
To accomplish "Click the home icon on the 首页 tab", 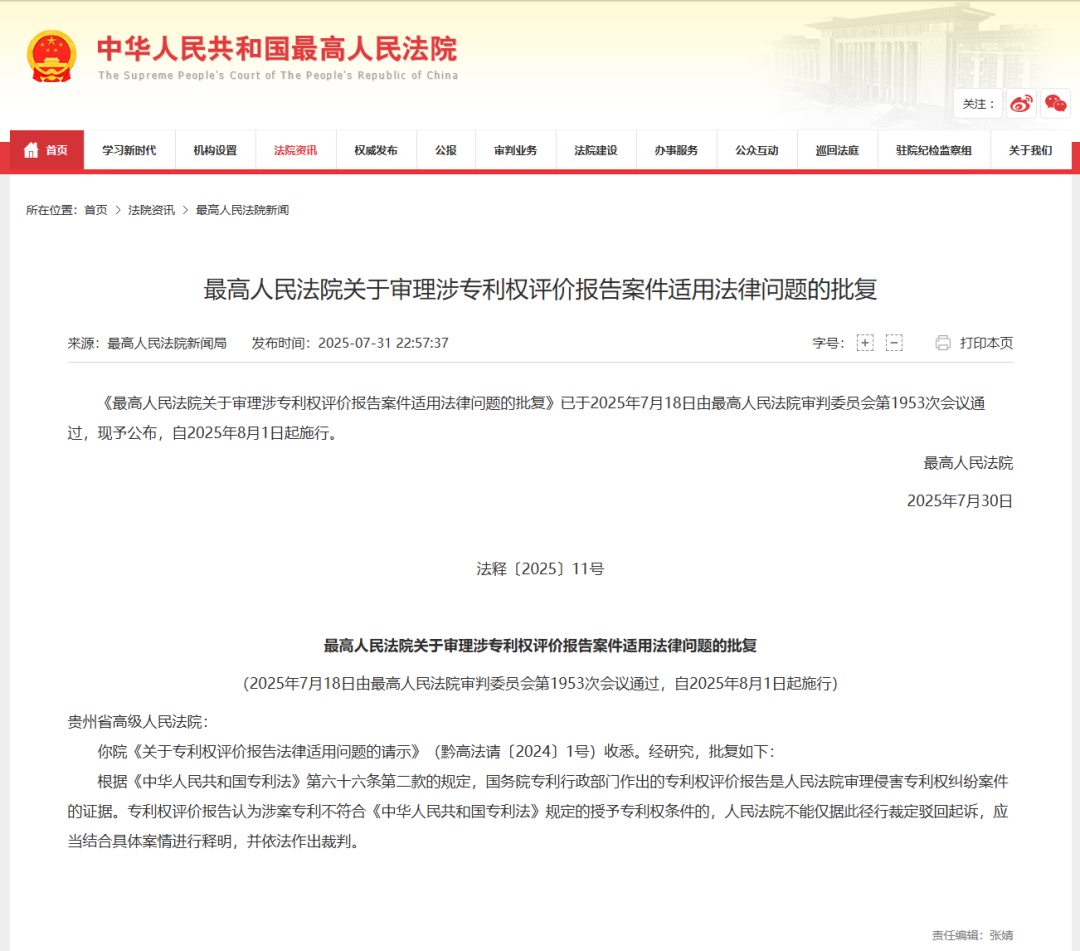I will tap(30, 150).
